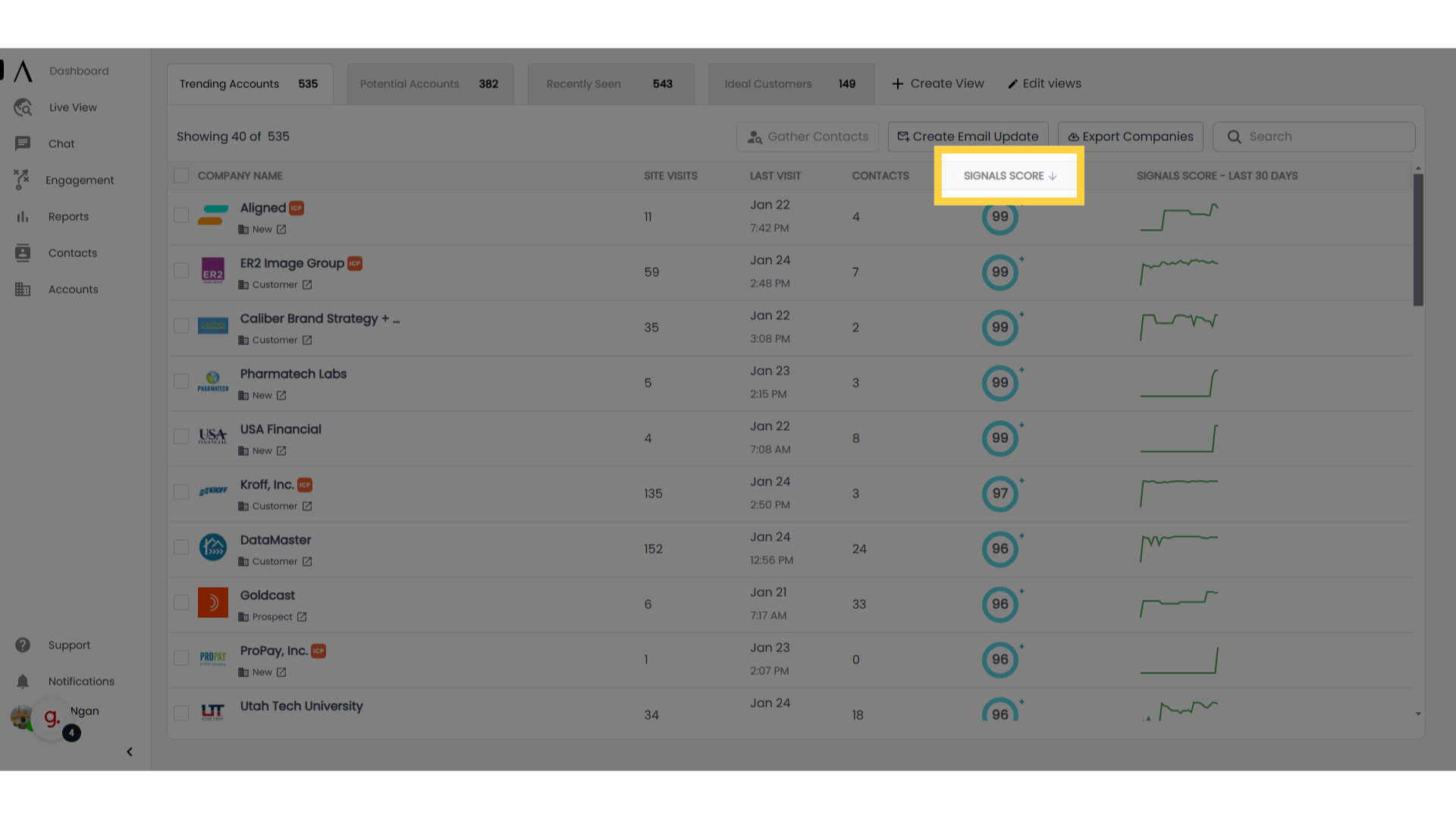Click the Search input field
1456x819 pixels.
tap(1314, 136)
